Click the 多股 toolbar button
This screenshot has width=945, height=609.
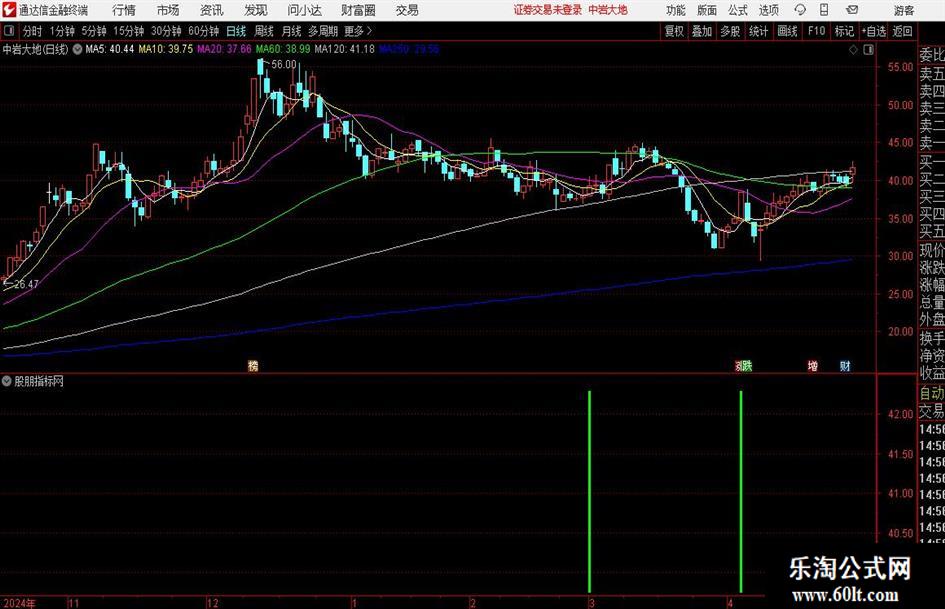pyautogui.click(x=730, y=31)
